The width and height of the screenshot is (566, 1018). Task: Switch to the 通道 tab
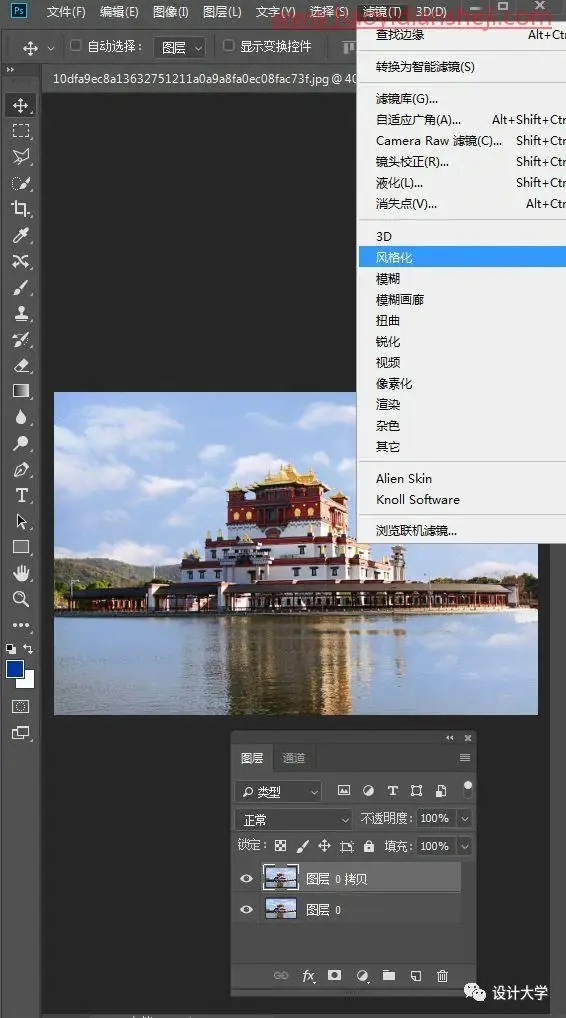pyautogui.click(x=293, y=758)
